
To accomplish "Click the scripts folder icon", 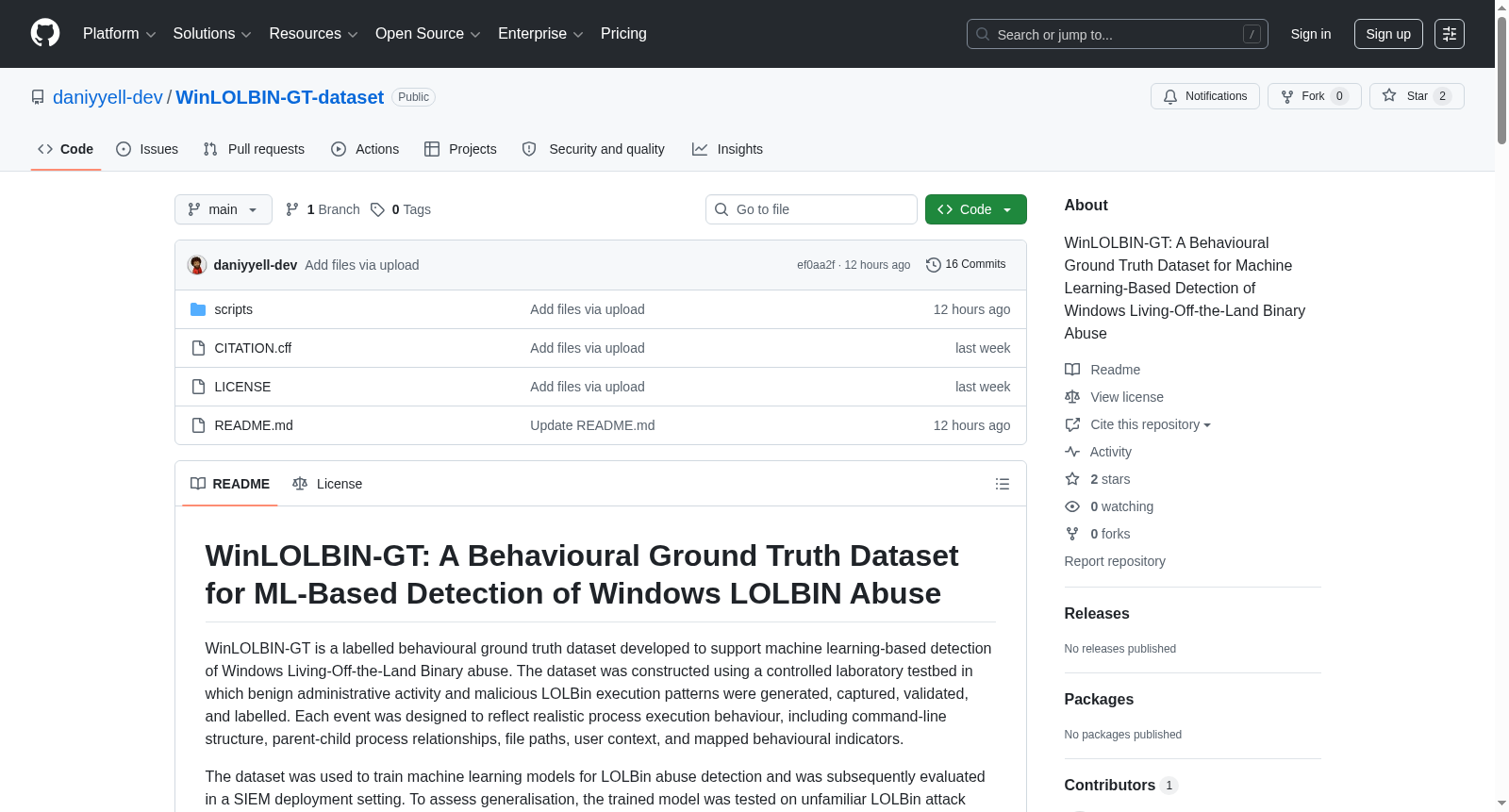I will 198,309.
